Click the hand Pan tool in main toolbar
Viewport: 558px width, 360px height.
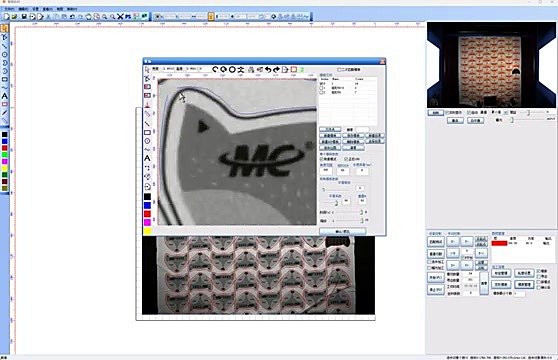[88, 16]
